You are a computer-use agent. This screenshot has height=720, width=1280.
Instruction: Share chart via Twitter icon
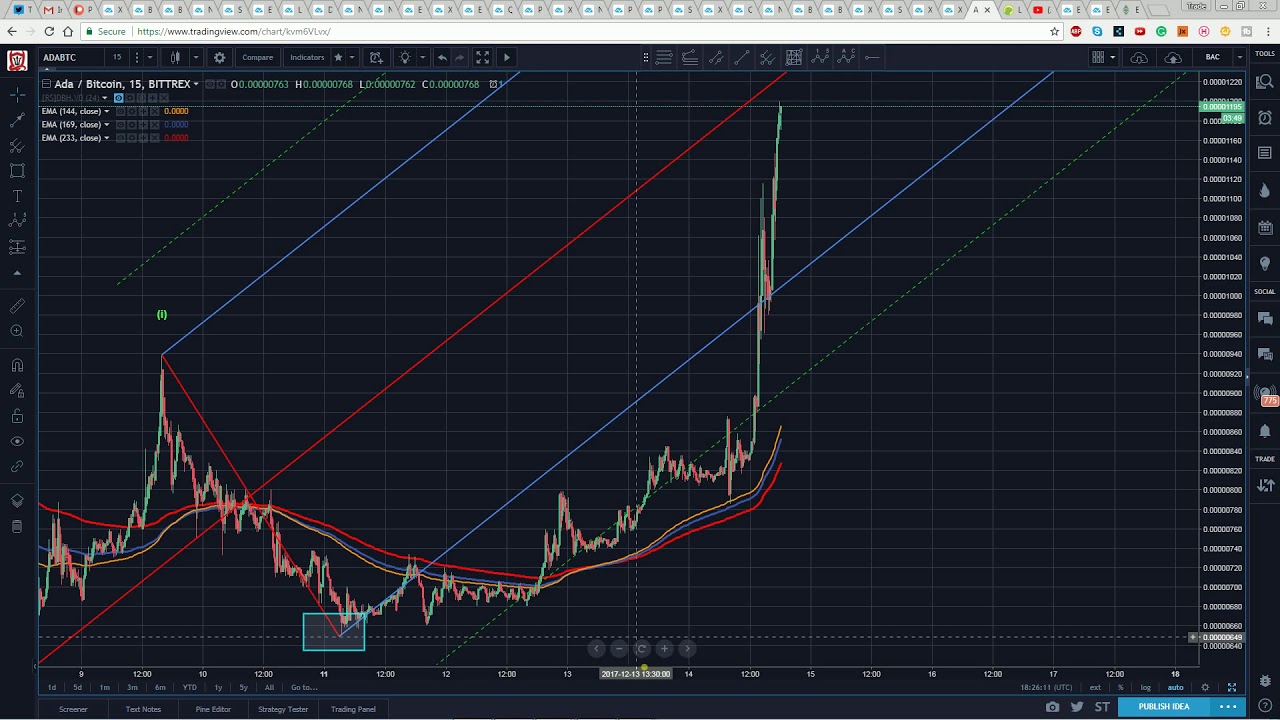pos(1077,707)
